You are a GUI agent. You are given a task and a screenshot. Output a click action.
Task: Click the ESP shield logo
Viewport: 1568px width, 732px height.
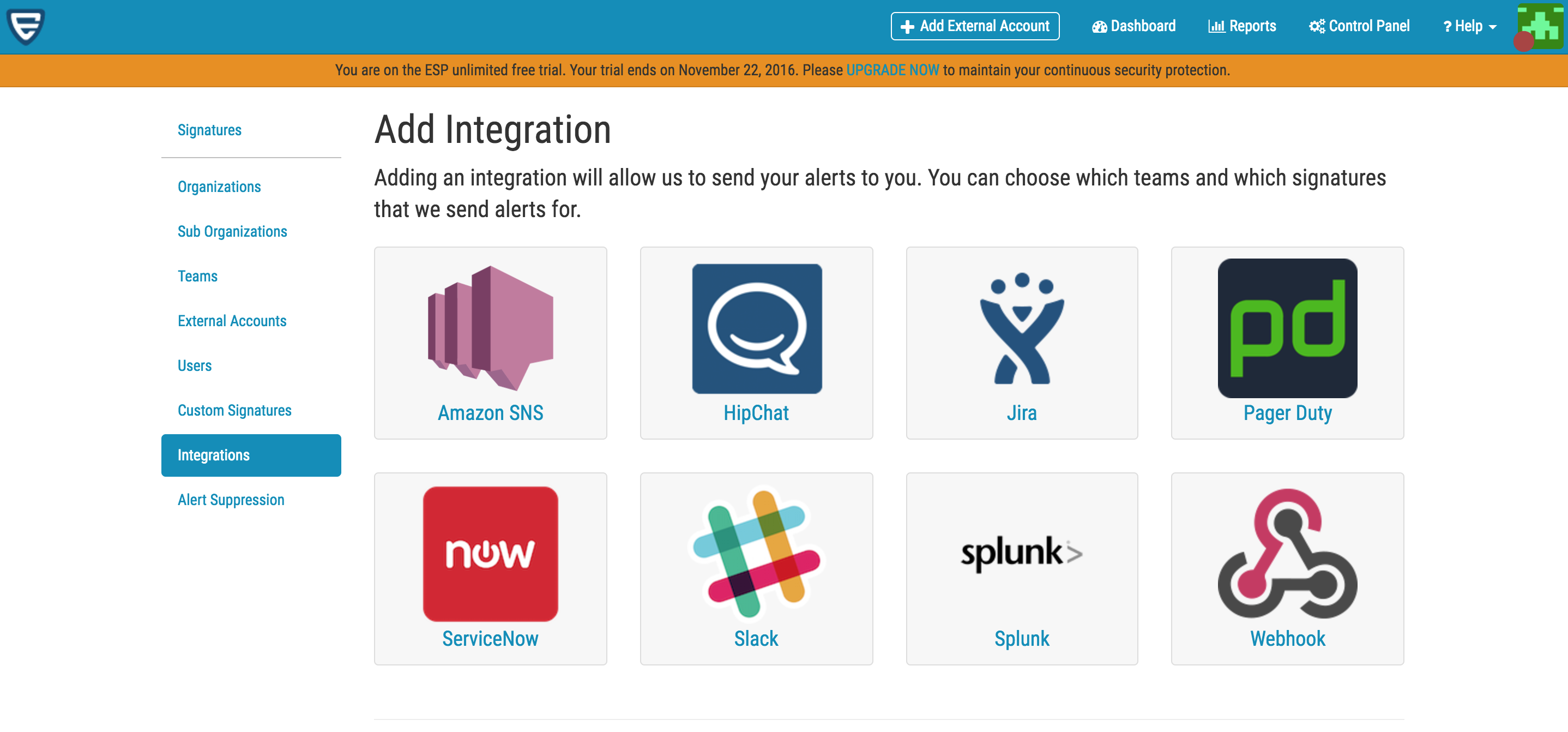click(x=26, y=26)
